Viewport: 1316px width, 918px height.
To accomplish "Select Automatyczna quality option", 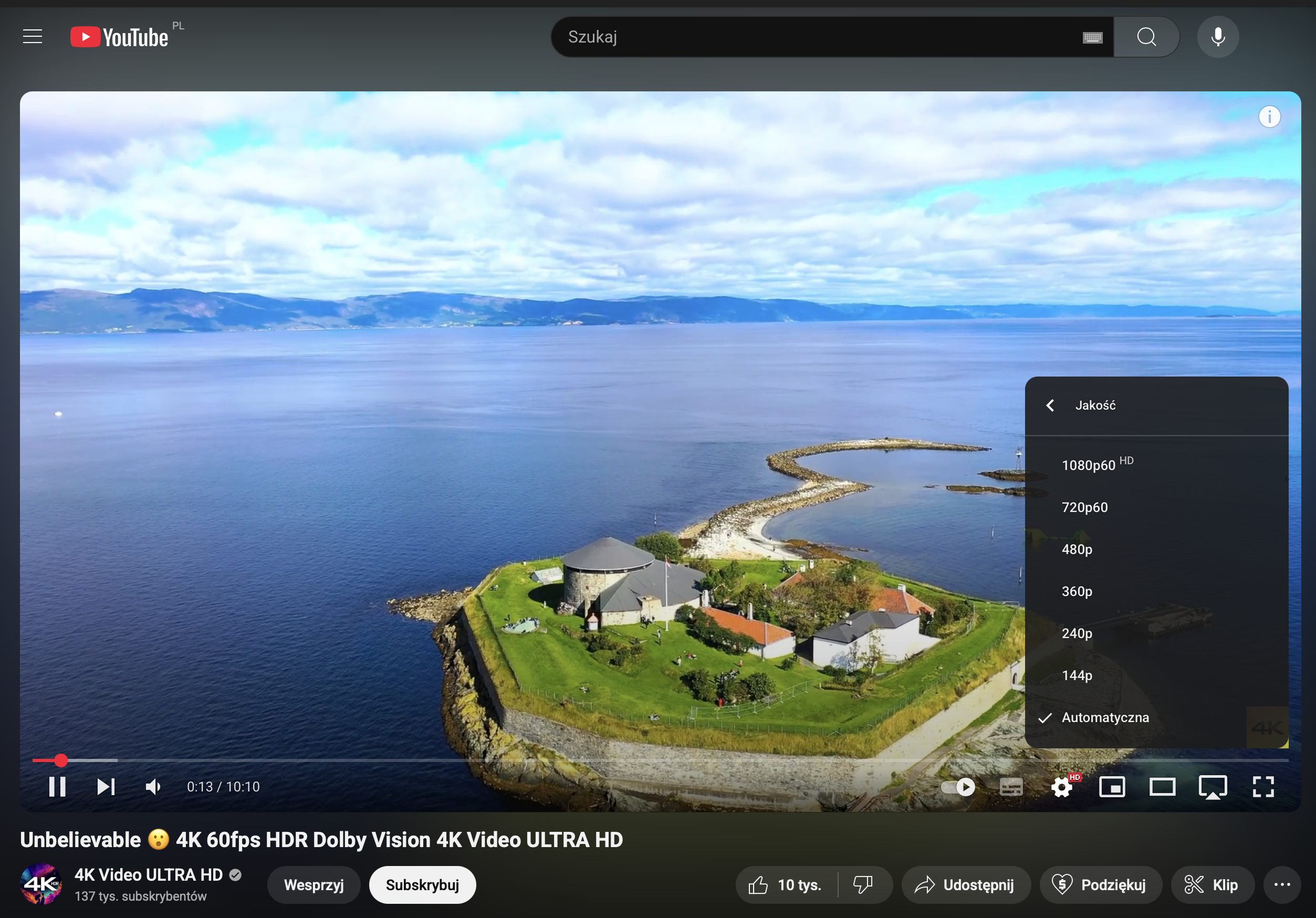I will pos(1104,717).
